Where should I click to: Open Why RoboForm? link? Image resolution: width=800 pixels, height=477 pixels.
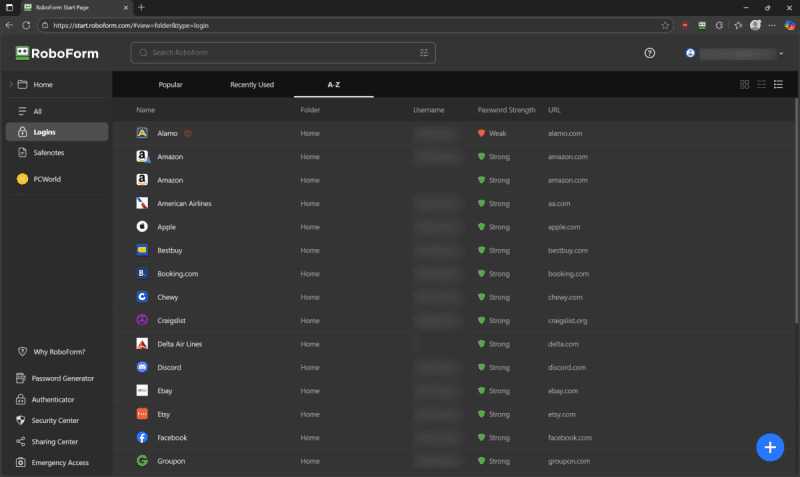(58, 352)
